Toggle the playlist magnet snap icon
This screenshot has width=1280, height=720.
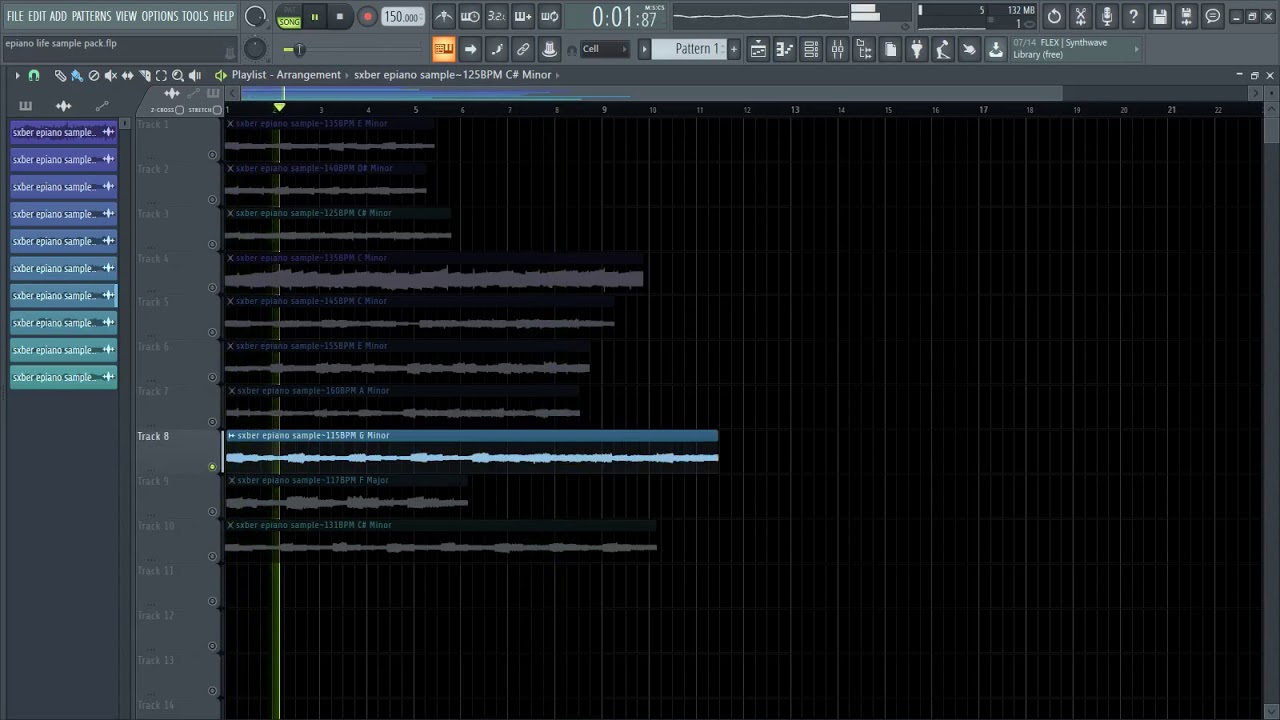34,76
